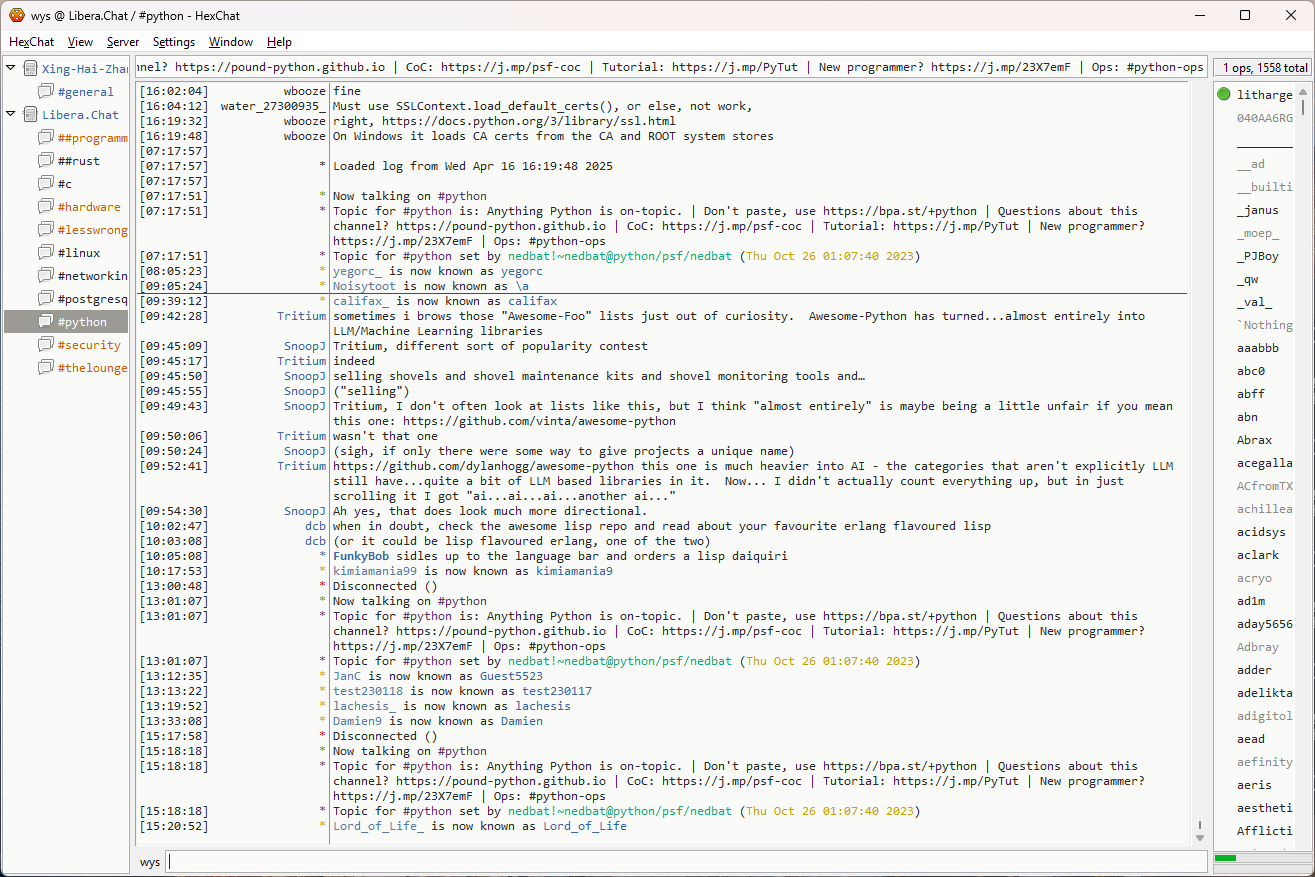Click the Libera.Chat server network icon
This screenshot has width=1315, height=877.
tap(30, 115)
